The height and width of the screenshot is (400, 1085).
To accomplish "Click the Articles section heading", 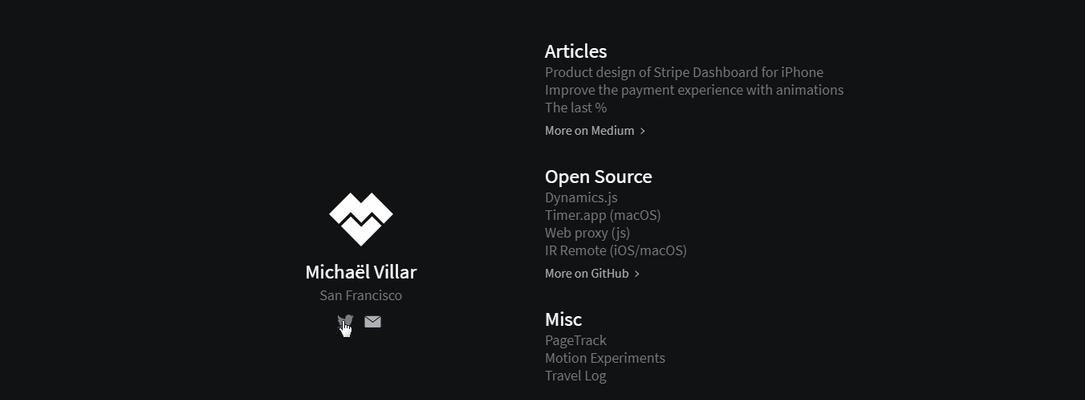I will tap(576, 51).
